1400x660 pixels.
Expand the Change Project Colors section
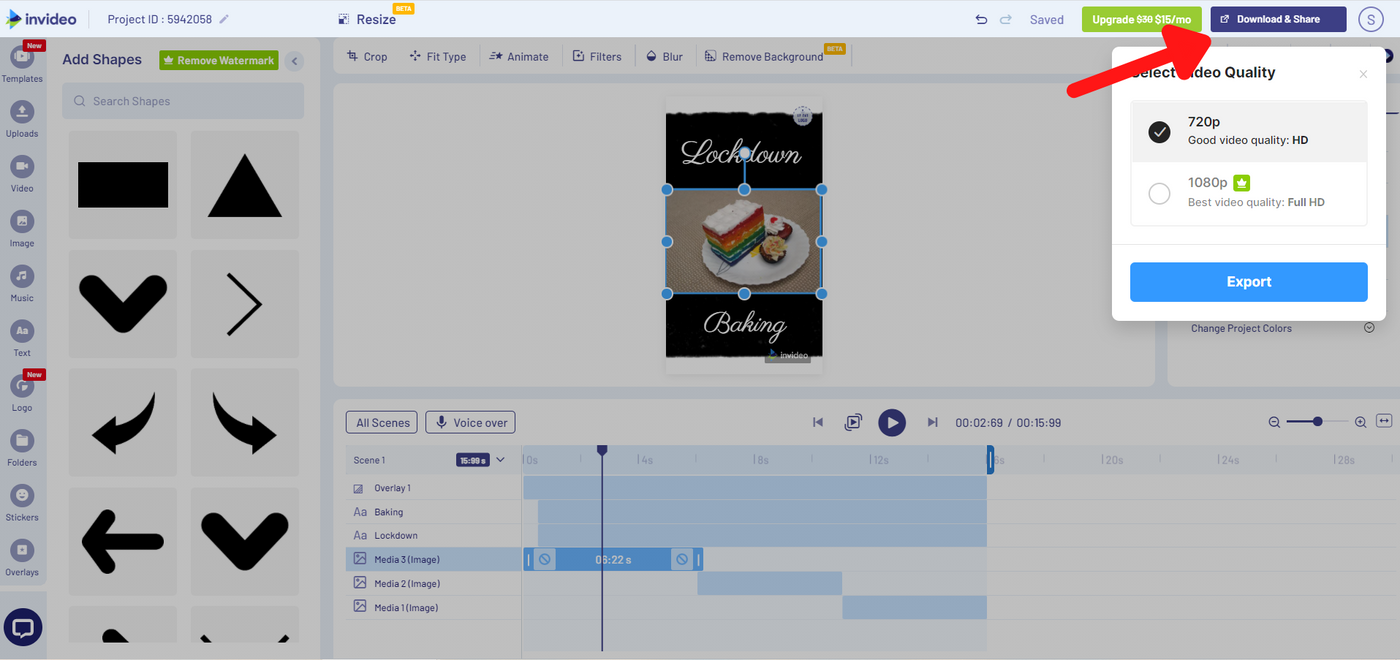coord(1368,327)
